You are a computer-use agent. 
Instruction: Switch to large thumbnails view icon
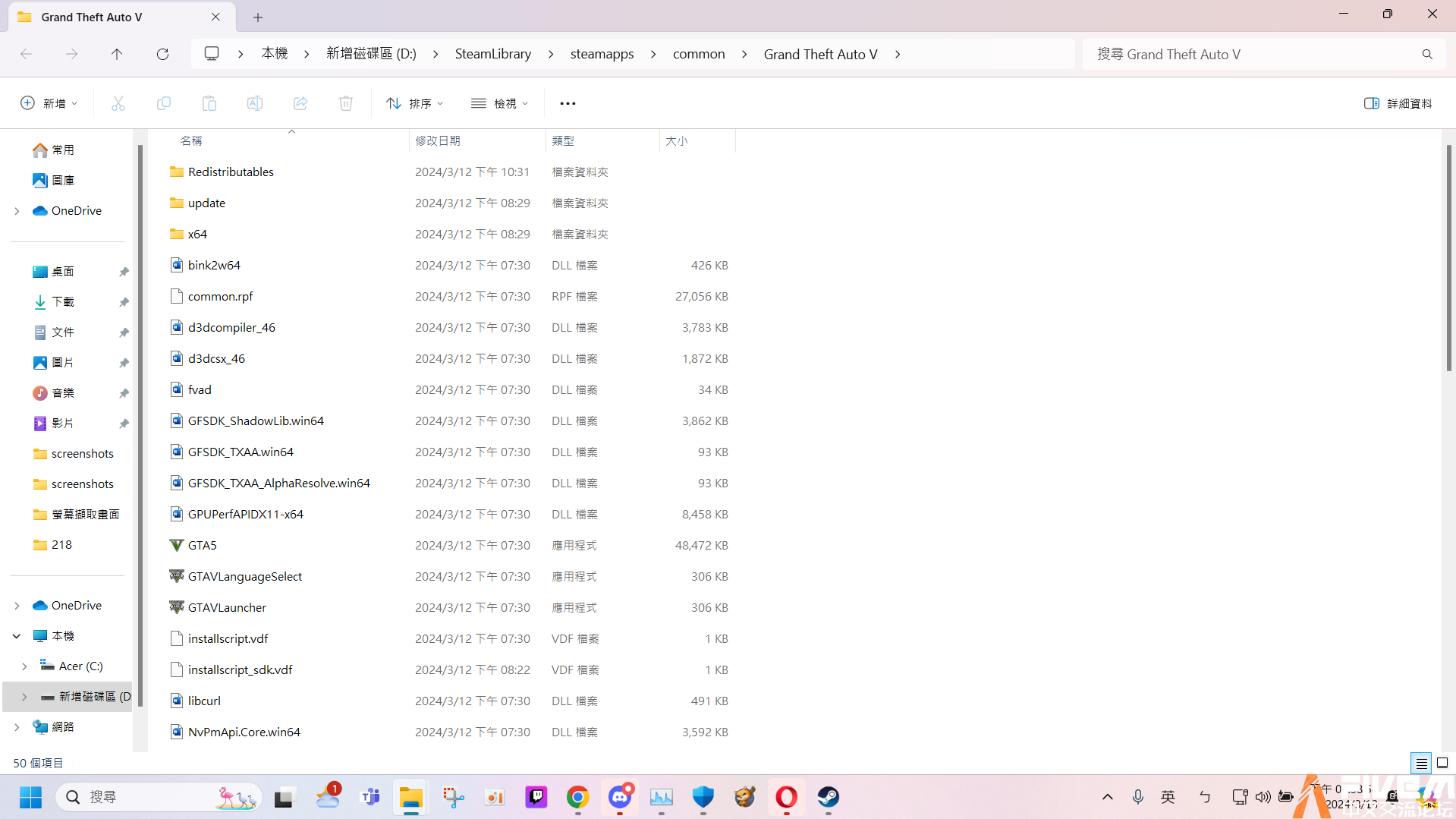coord(1442,763)
